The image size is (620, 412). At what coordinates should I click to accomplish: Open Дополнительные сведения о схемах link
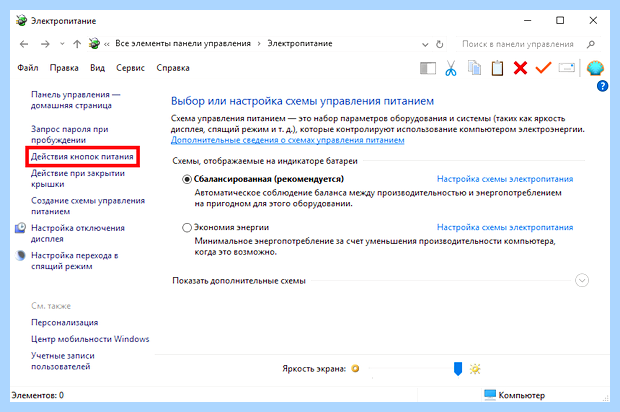click(x=287, y=140)
